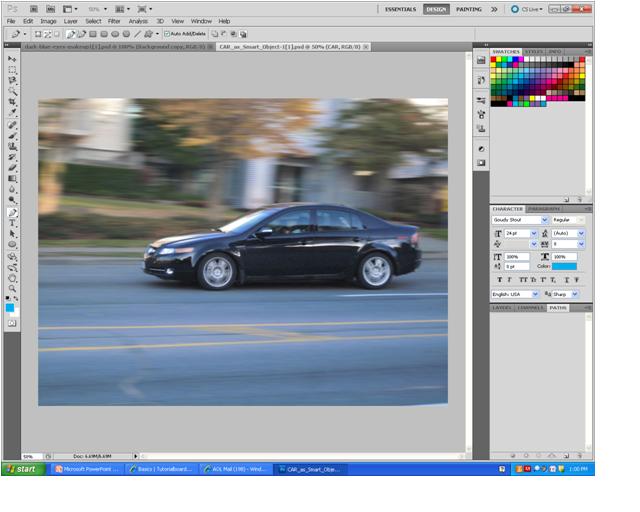
Task: Select the Zoom magnifier tool in toolbox
Action: [12, 288]
